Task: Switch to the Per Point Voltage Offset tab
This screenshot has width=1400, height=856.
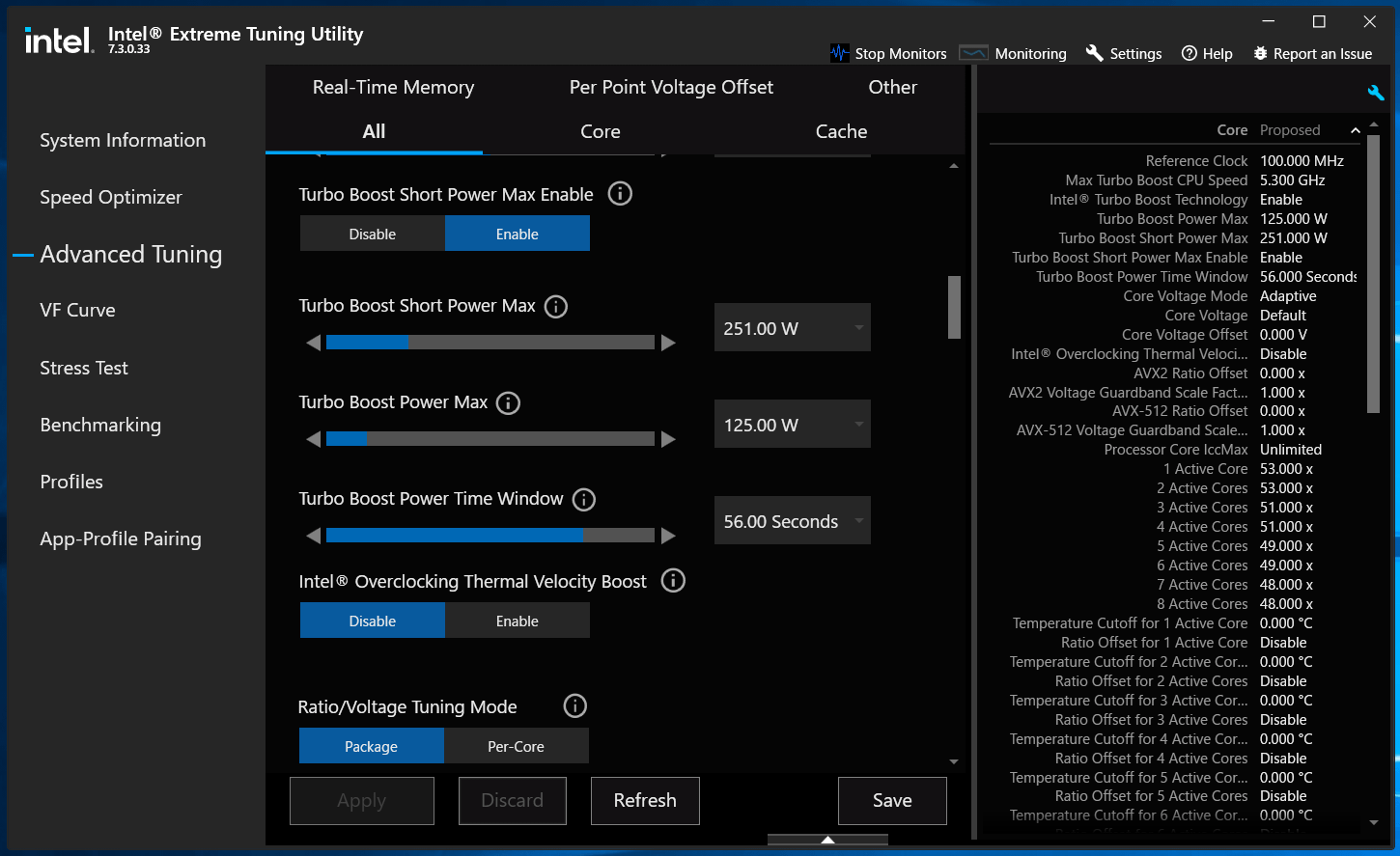Action: click(671, 87)
